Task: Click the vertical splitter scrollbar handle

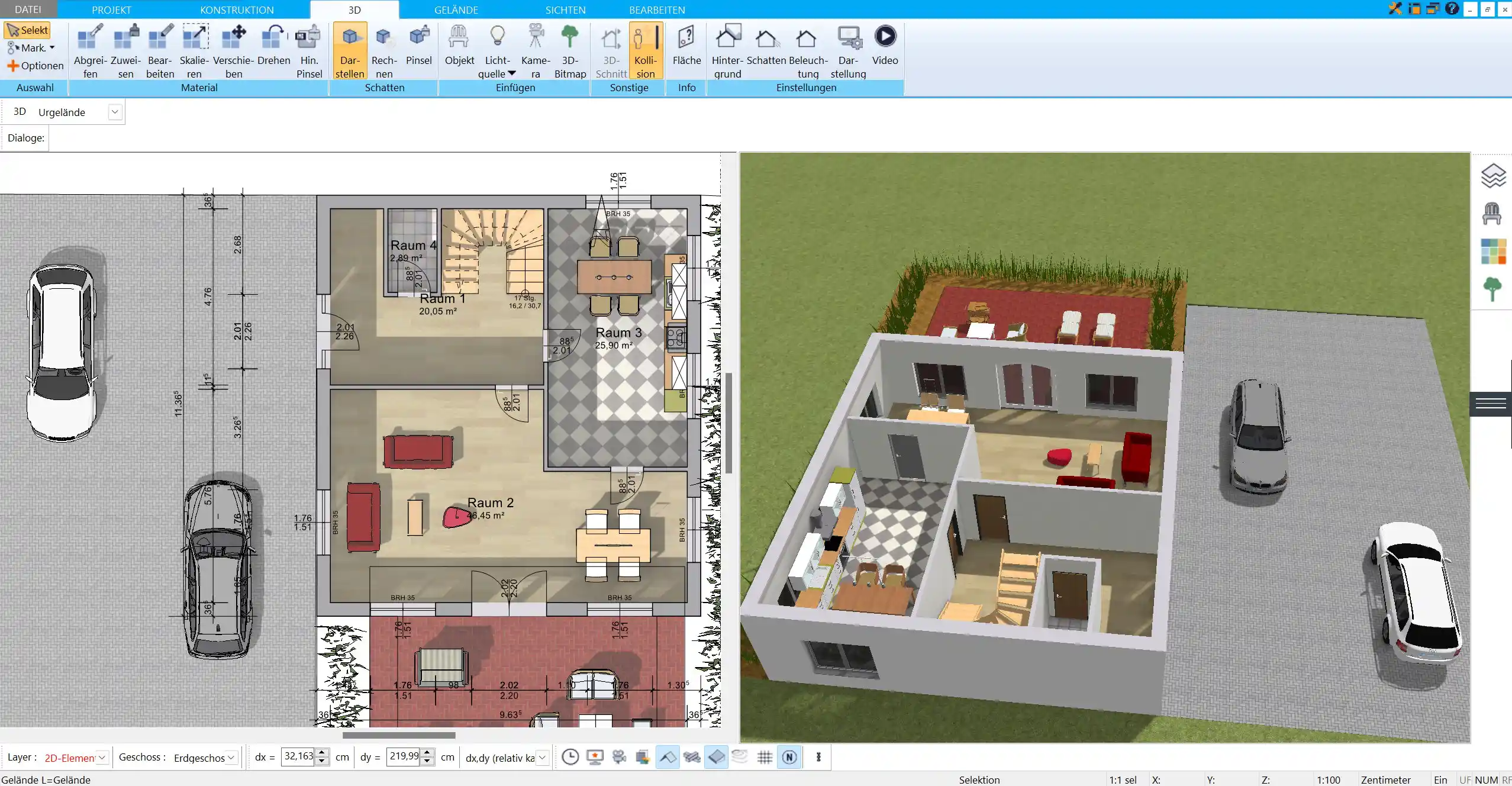Action: 729,423
